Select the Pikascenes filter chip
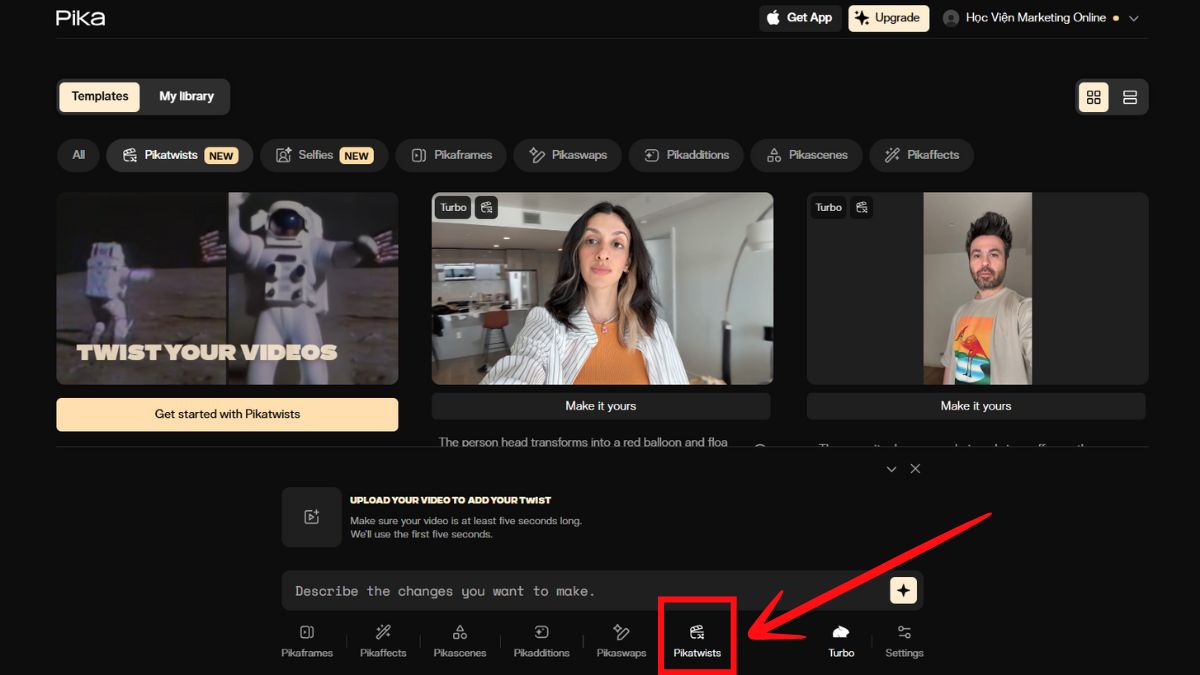This screenshot has height=675, width=1200. [x=807, y=155]
